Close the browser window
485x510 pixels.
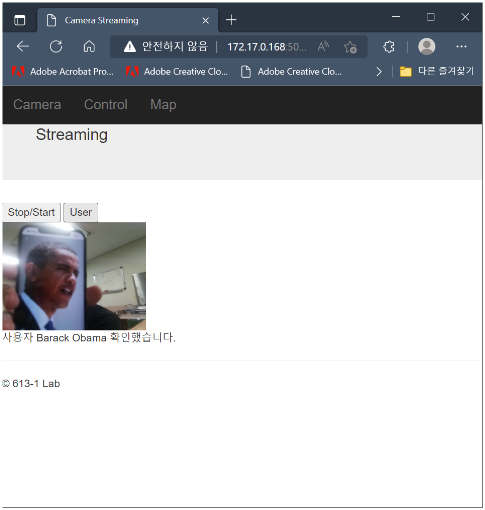465,17
